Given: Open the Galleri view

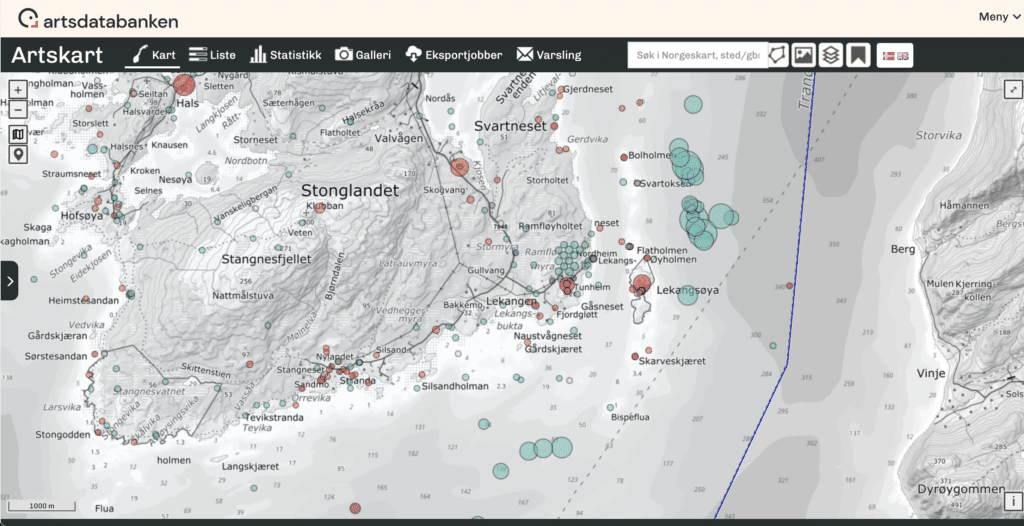Looking at the screenshot, I should [363, 55].
